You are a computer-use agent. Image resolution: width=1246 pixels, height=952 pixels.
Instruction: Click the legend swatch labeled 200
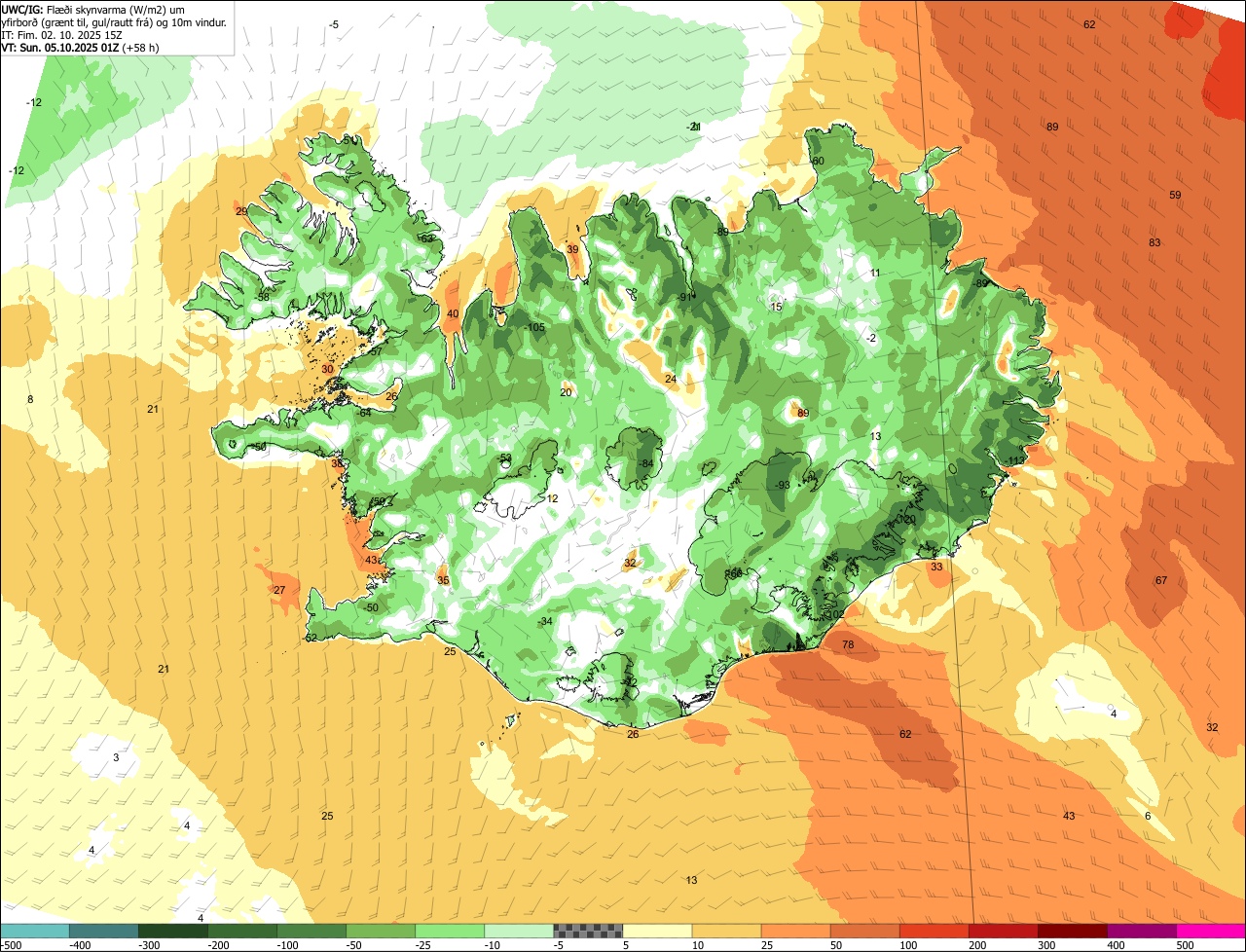click(1003, 931)
